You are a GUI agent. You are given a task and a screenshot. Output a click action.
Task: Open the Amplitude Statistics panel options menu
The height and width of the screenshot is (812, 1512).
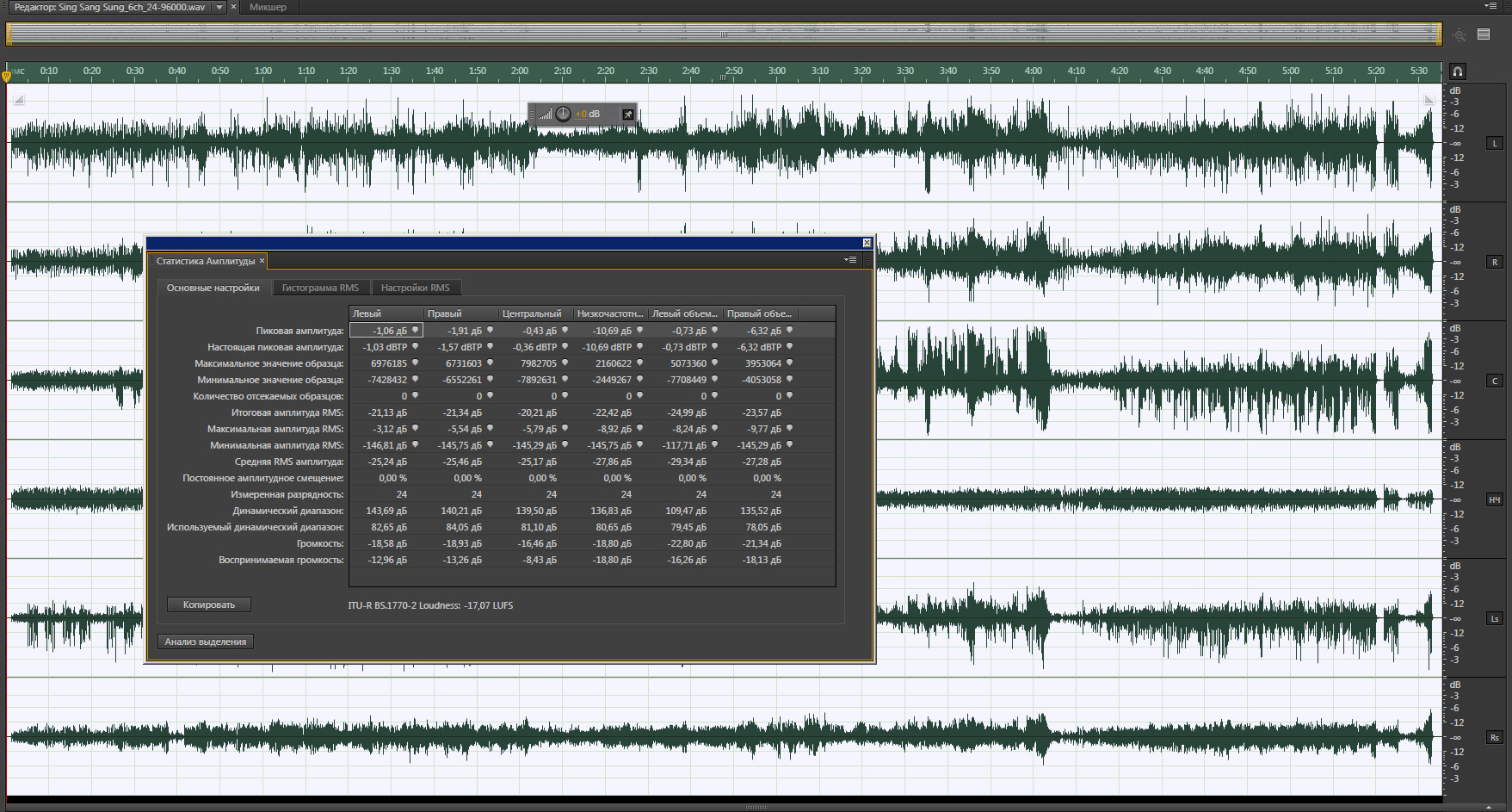tap(850, 260)
